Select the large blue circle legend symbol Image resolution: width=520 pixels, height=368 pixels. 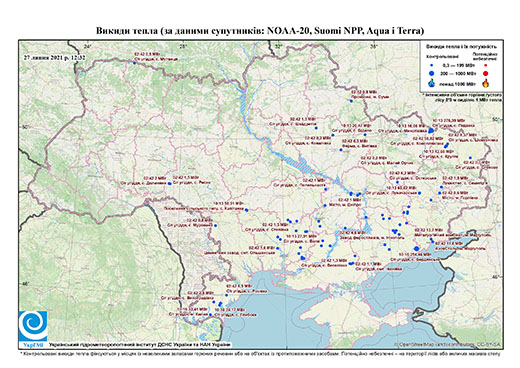pos(432,73)
